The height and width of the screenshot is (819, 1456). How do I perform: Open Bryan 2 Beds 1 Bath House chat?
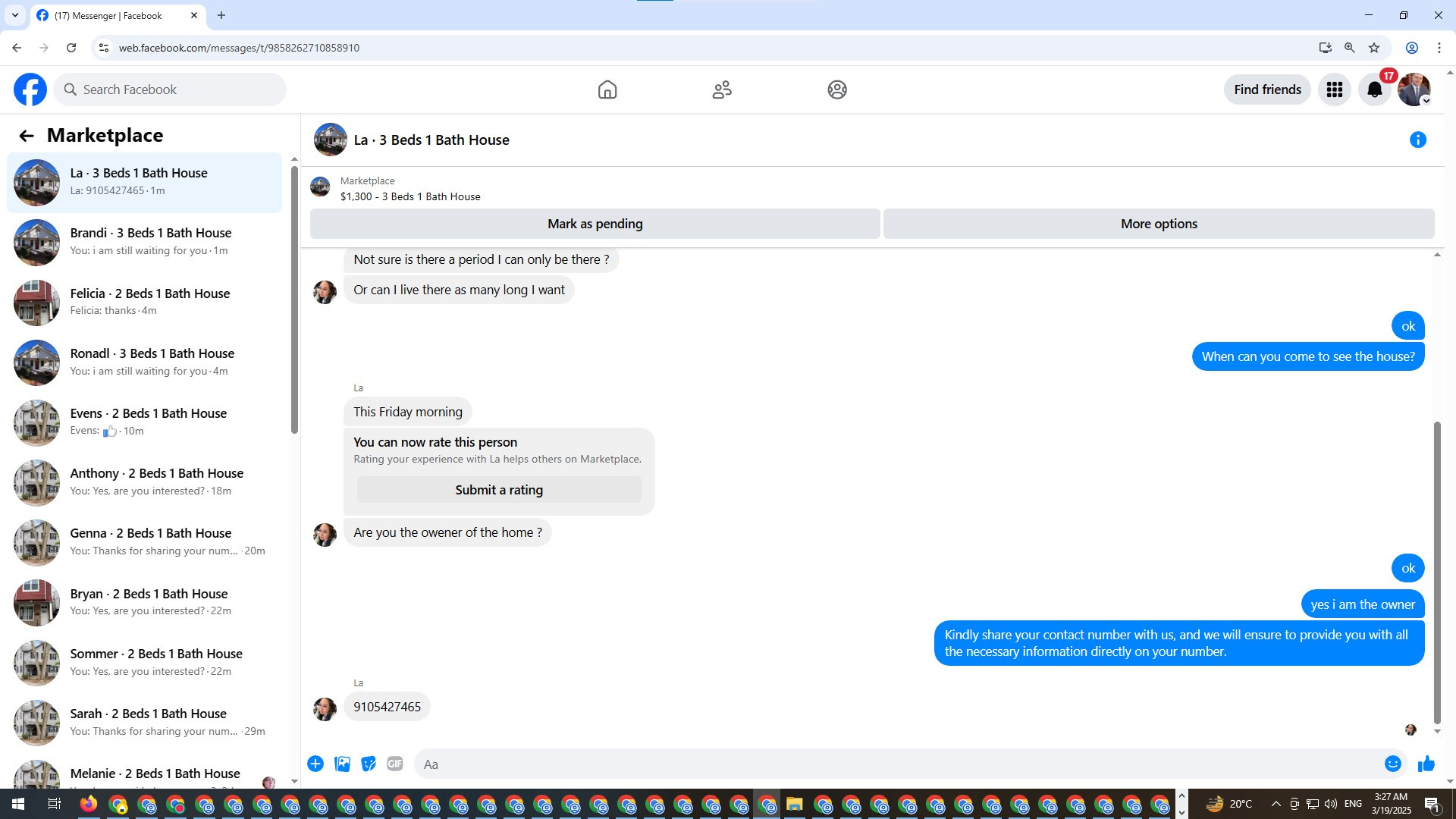(144, 603)
